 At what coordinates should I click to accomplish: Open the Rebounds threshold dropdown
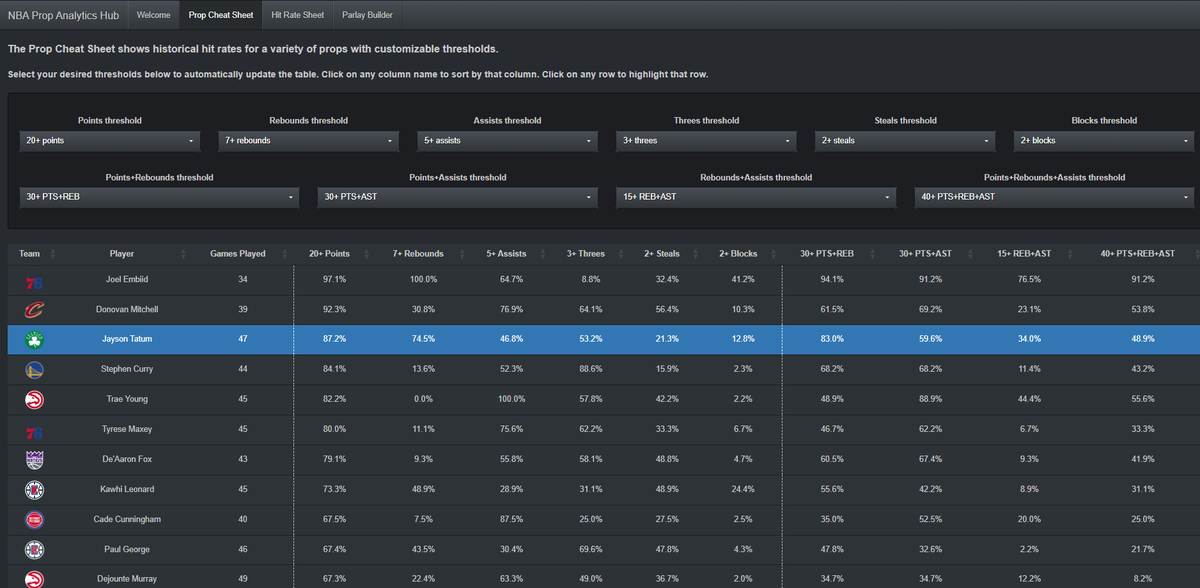pyautogui.click(x=308, y=141)
